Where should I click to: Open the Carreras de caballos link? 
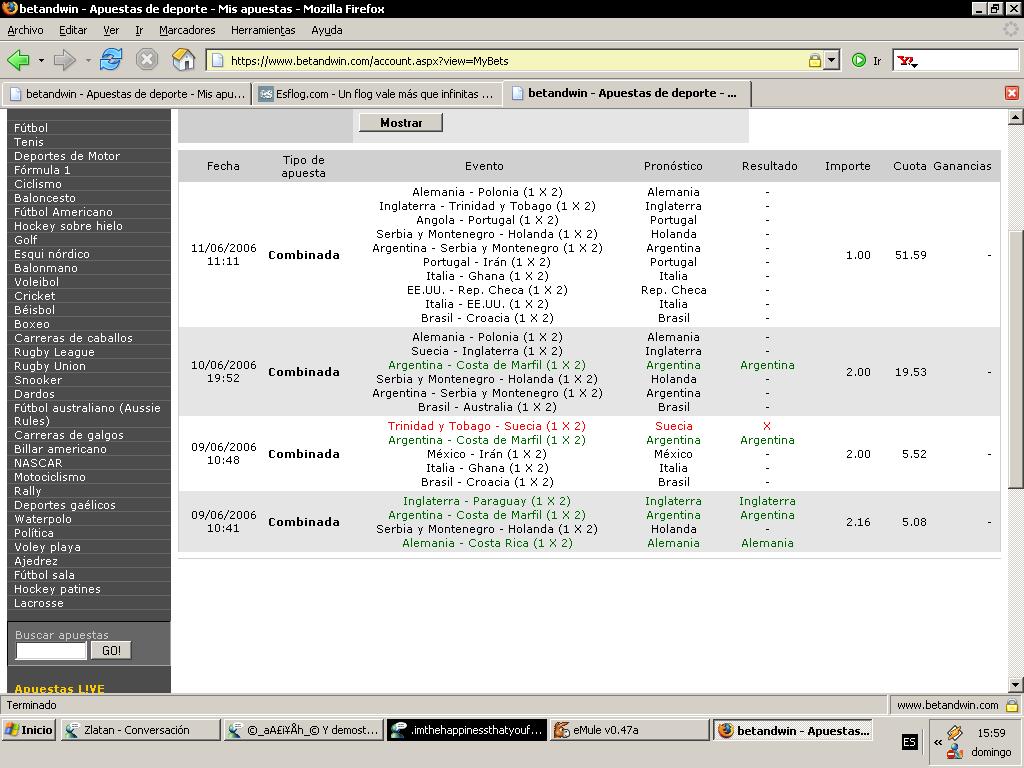[x=73, y=338]
